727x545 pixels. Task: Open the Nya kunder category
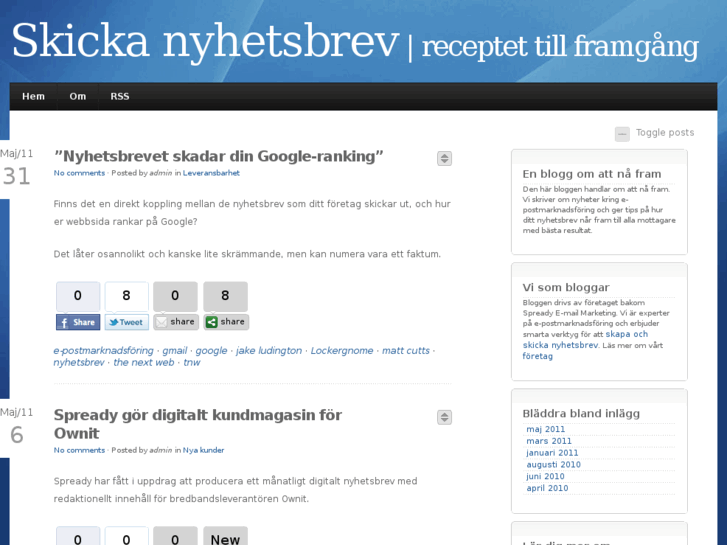[x=203, y=450]
